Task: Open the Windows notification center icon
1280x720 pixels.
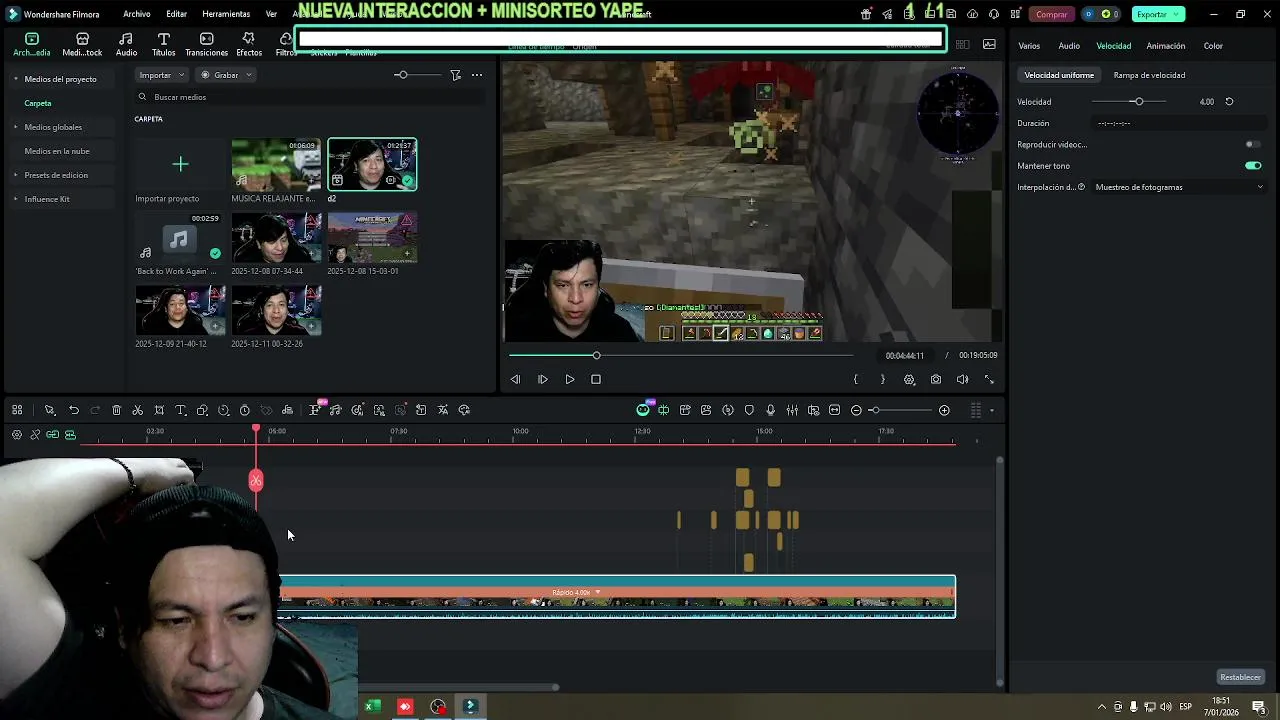Action: [x=1259, y=707]
